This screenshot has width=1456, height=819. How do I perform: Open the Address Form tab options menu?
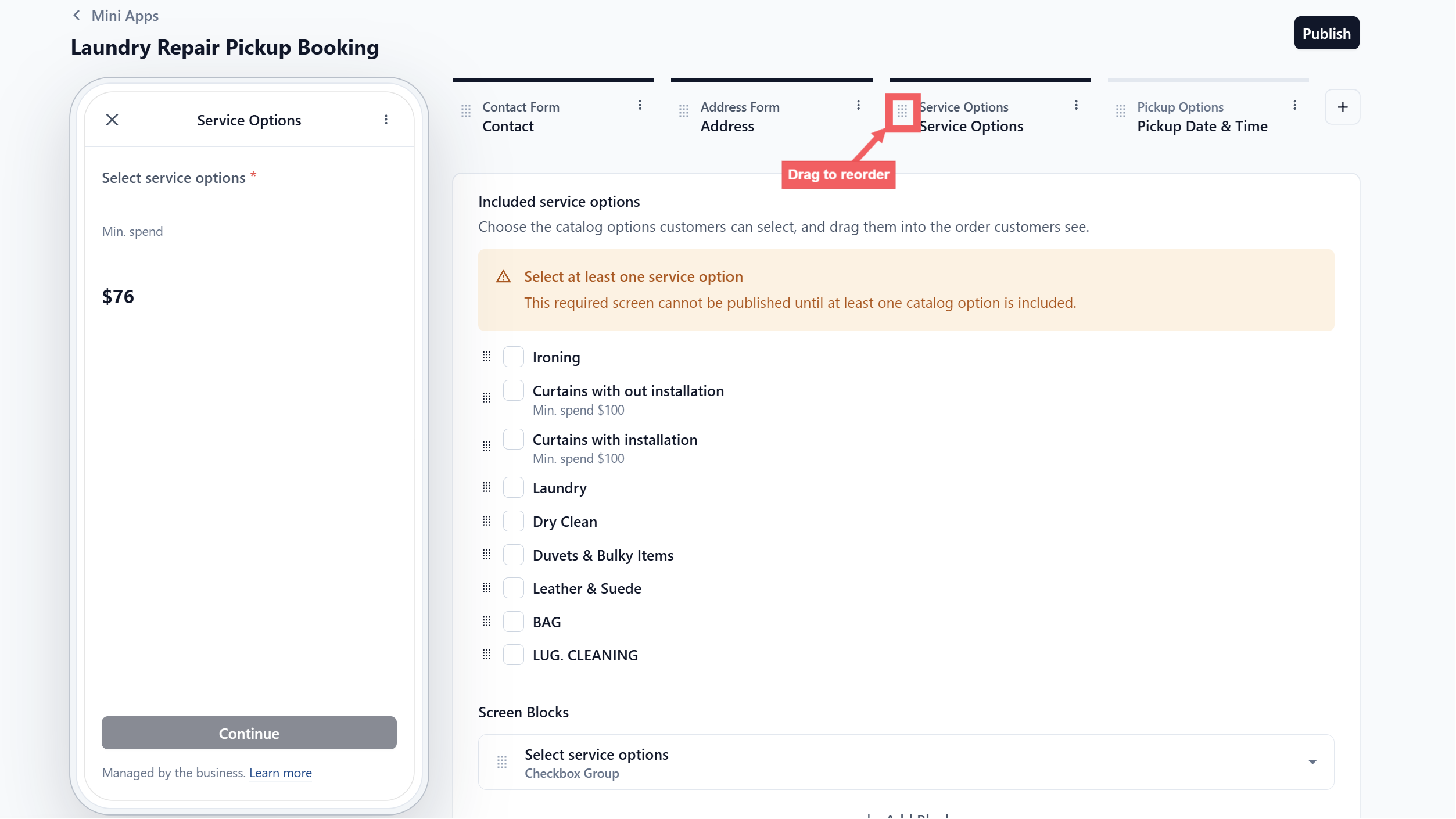point(858,105)
